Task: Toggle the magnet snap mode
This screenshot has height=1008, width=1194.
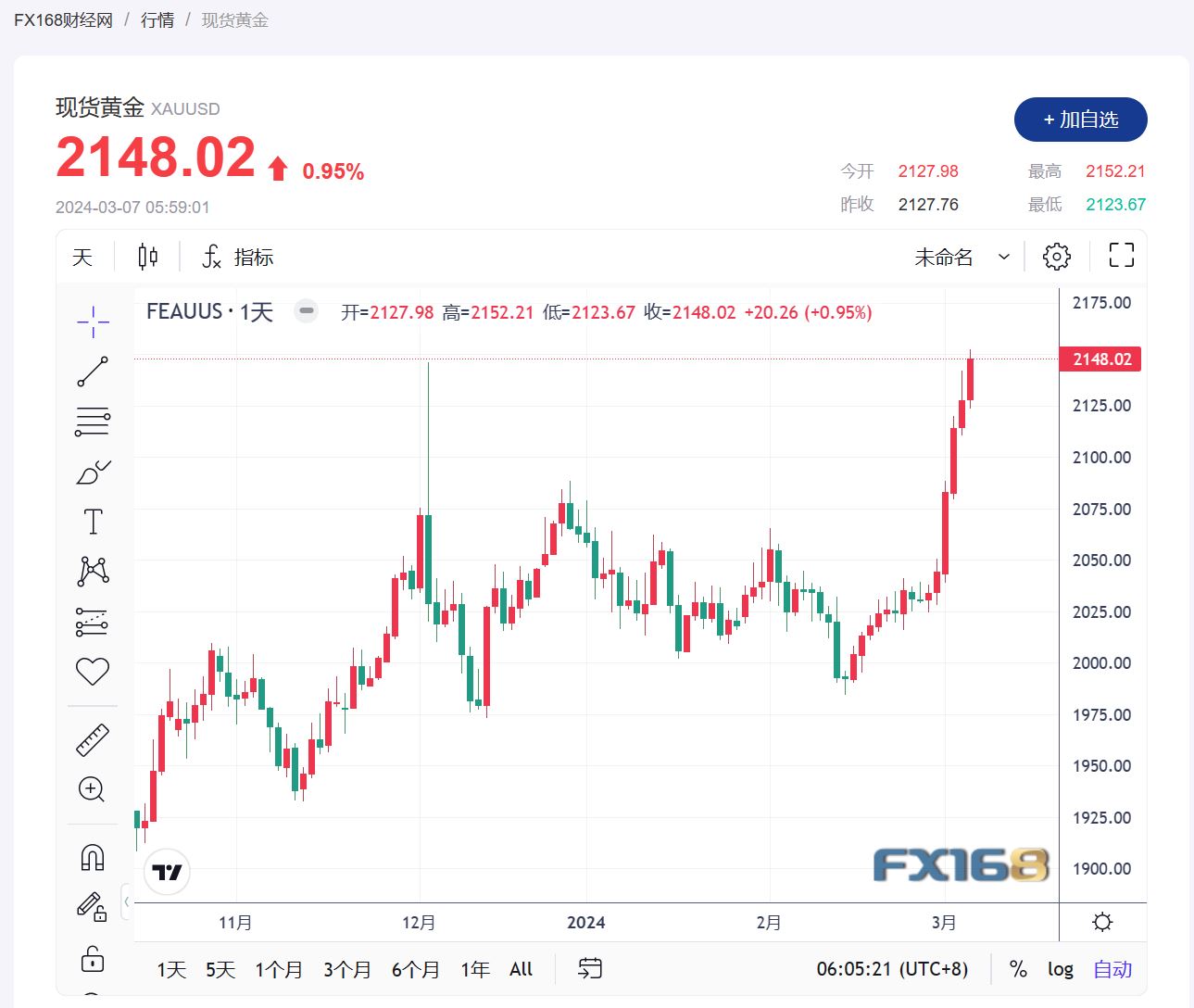Action: click(x=93, y=857)
